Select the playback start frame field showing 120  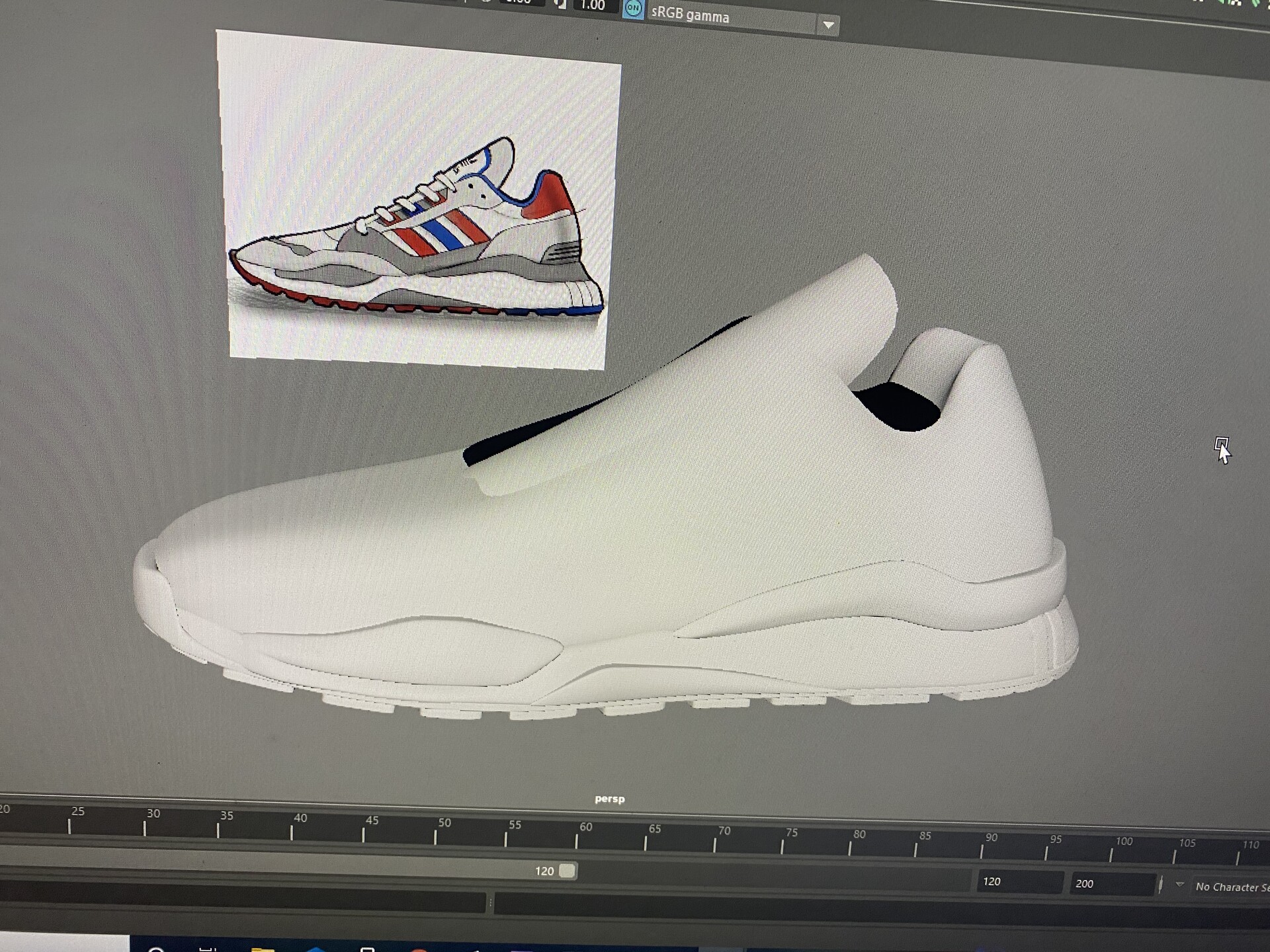coord(1019,881)
